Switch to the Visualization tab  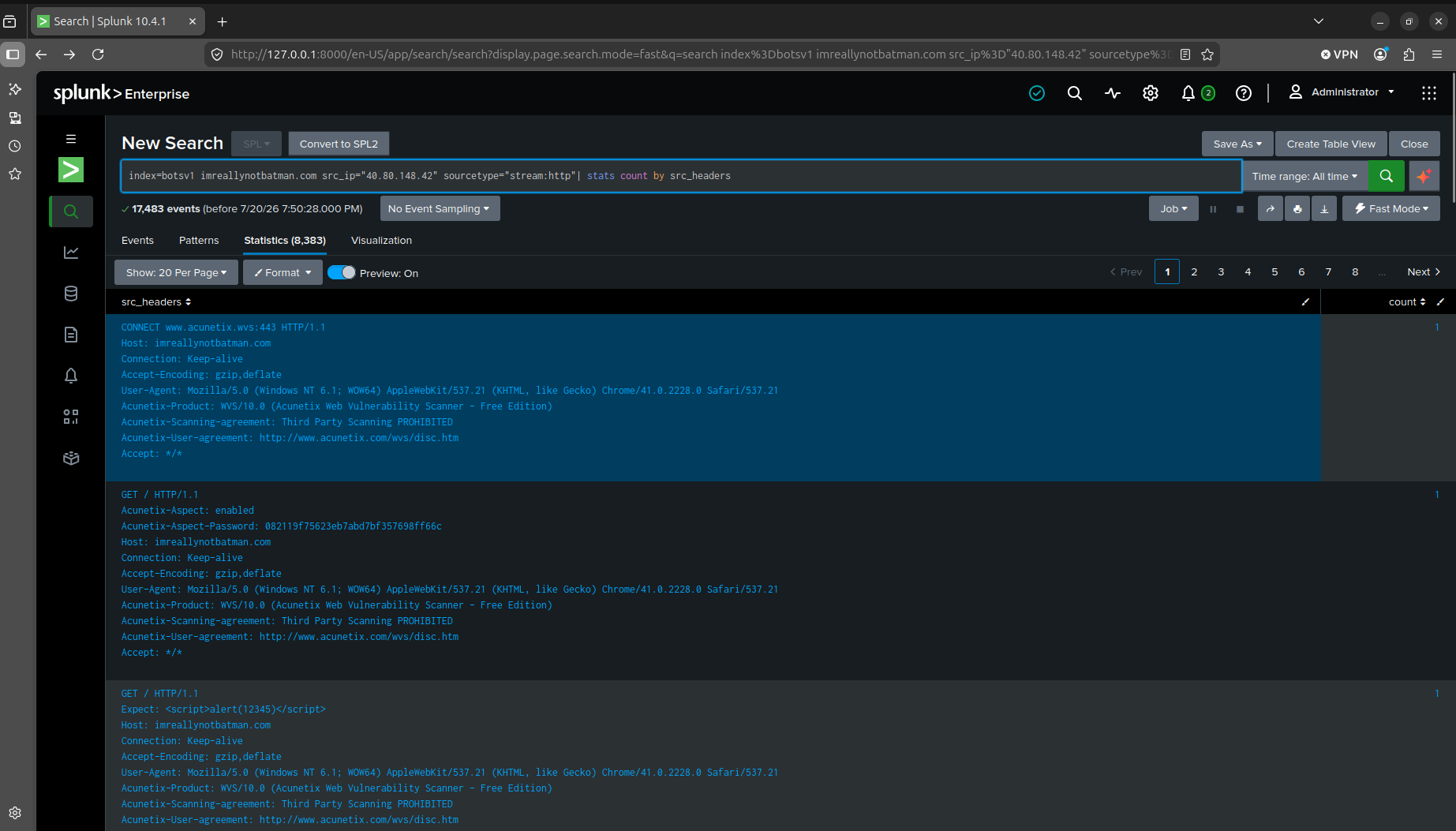(381, 241)
